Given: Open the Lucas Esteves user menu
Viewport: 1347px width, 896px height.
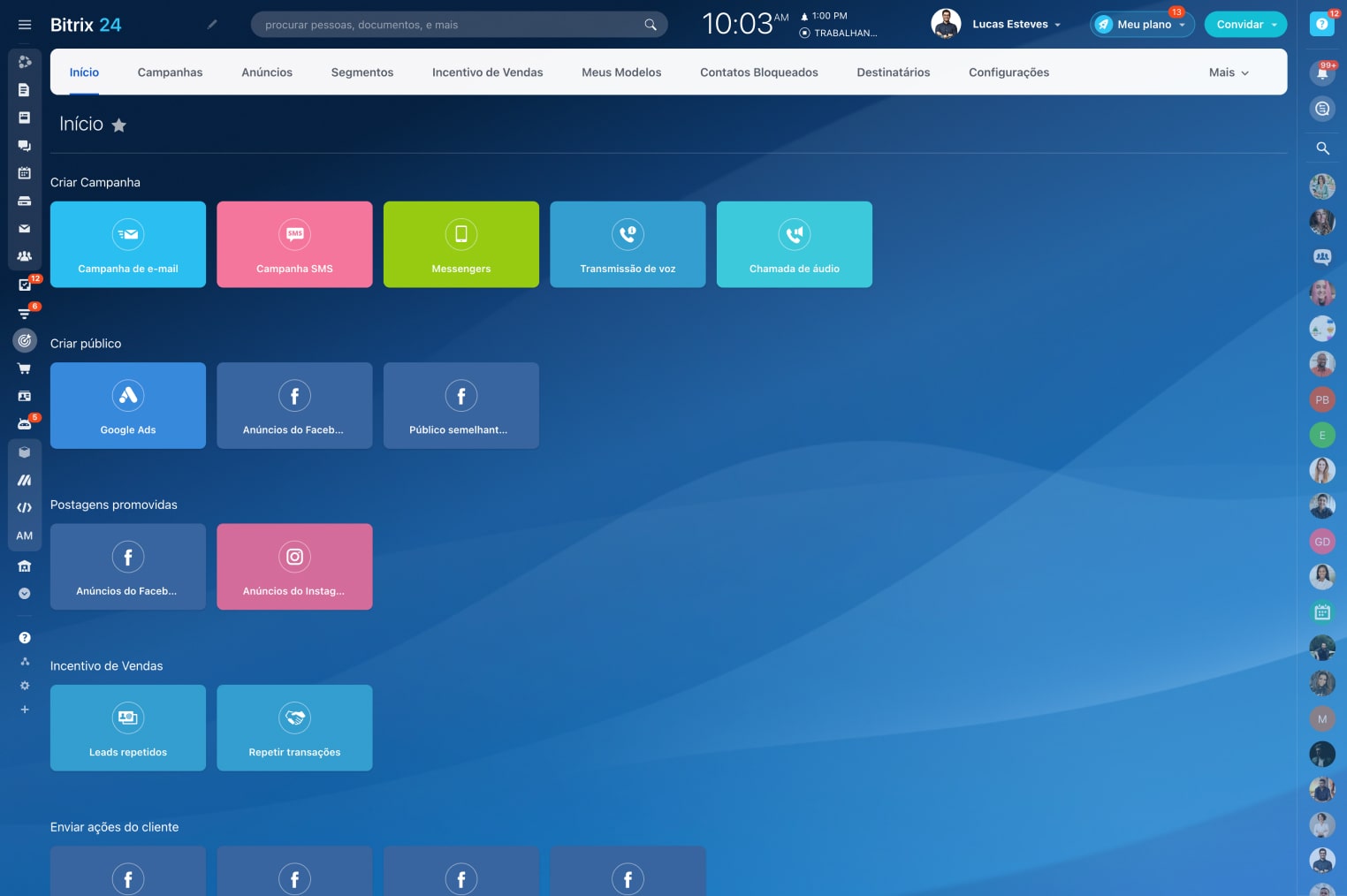Looking at the screenshot, I should pos(1015,25).
